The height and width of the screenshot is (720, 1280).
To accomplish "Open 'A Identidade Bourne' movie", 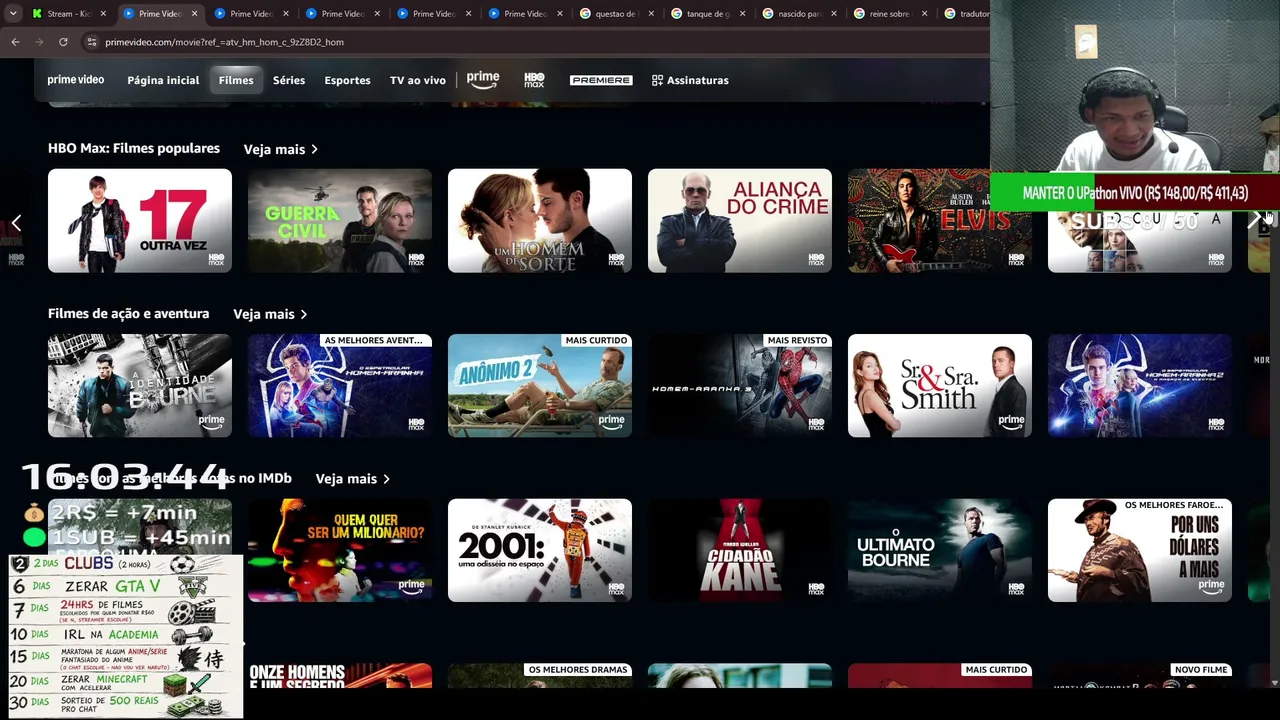I will [140, 386].
